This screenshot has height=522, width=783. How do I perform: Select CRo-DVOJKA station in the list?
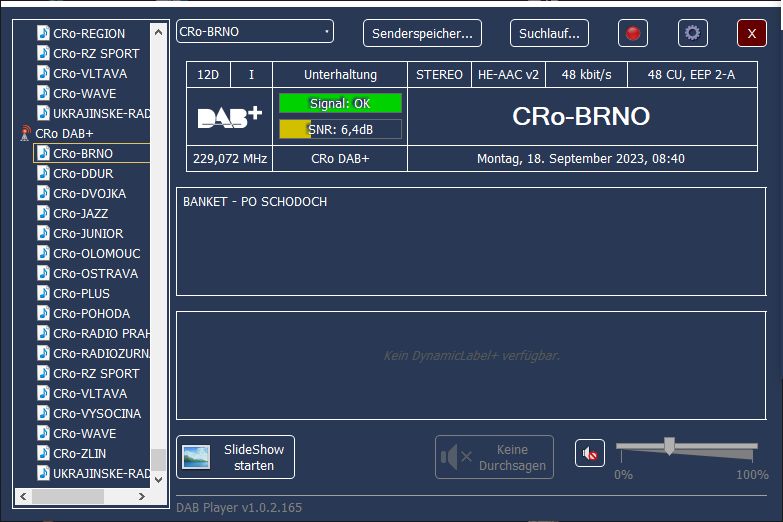tap(90, 193)
